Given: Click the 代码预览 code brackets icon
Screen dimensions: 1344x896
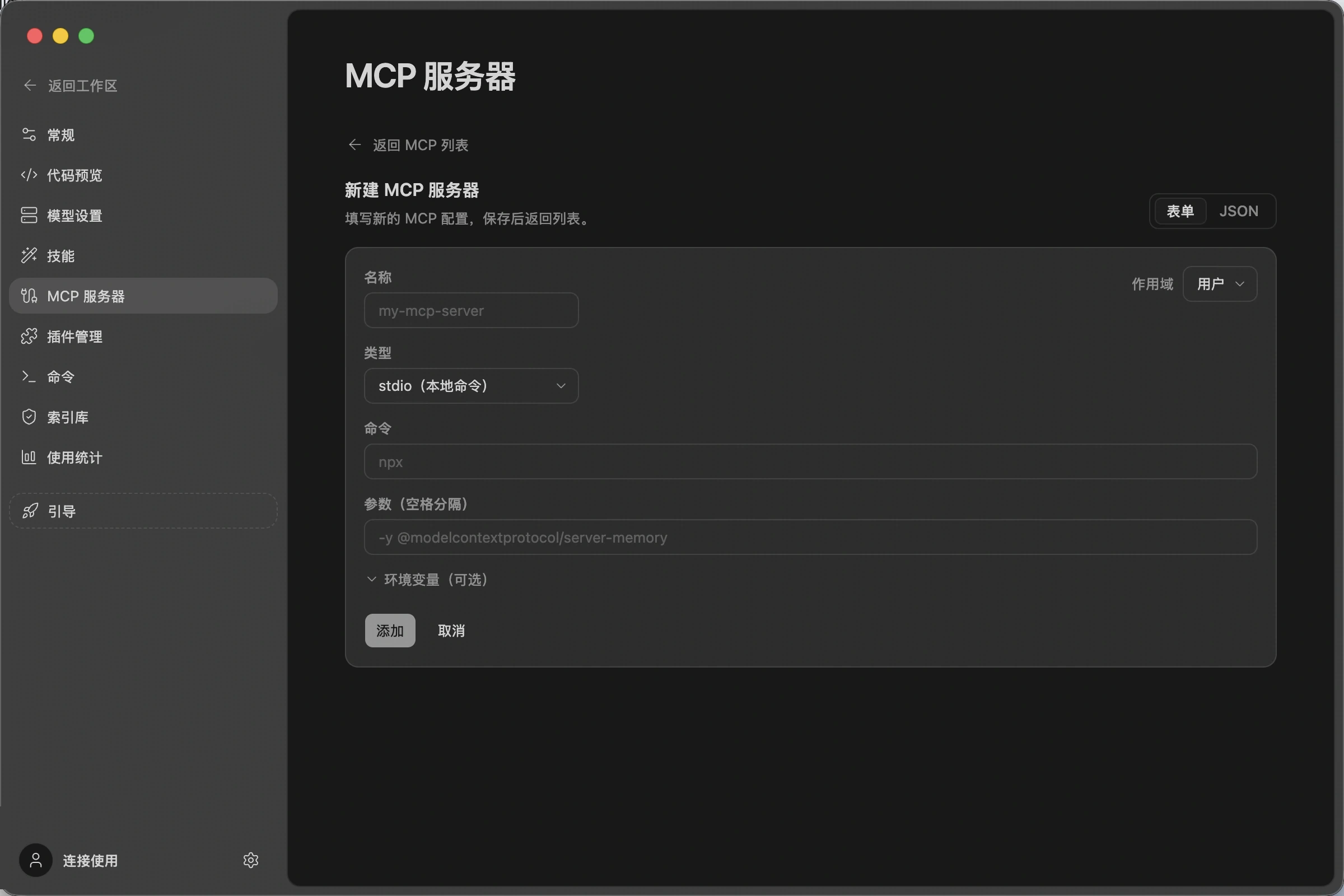Looking at the screenshot, I should (29, 175).
